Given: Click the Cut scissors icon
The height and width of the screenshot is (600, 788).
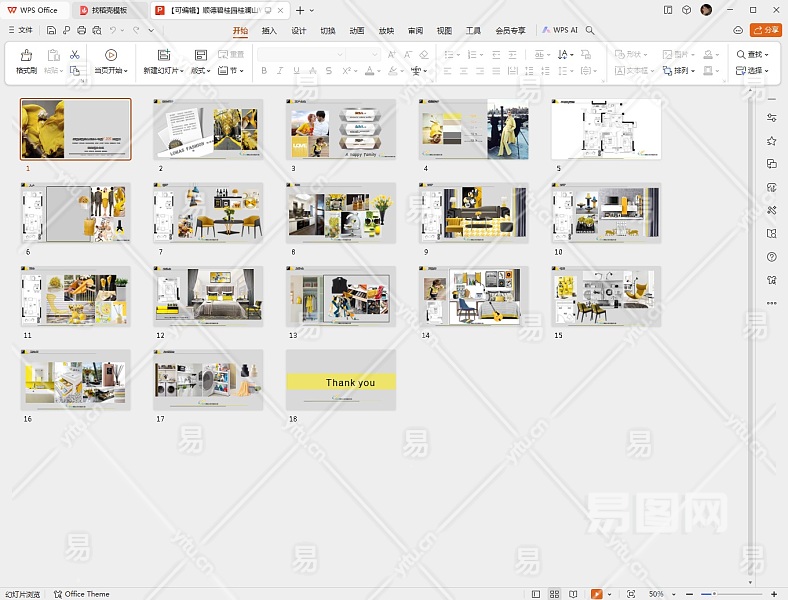Looking at the screenshot, I should (x=74, y=54).
